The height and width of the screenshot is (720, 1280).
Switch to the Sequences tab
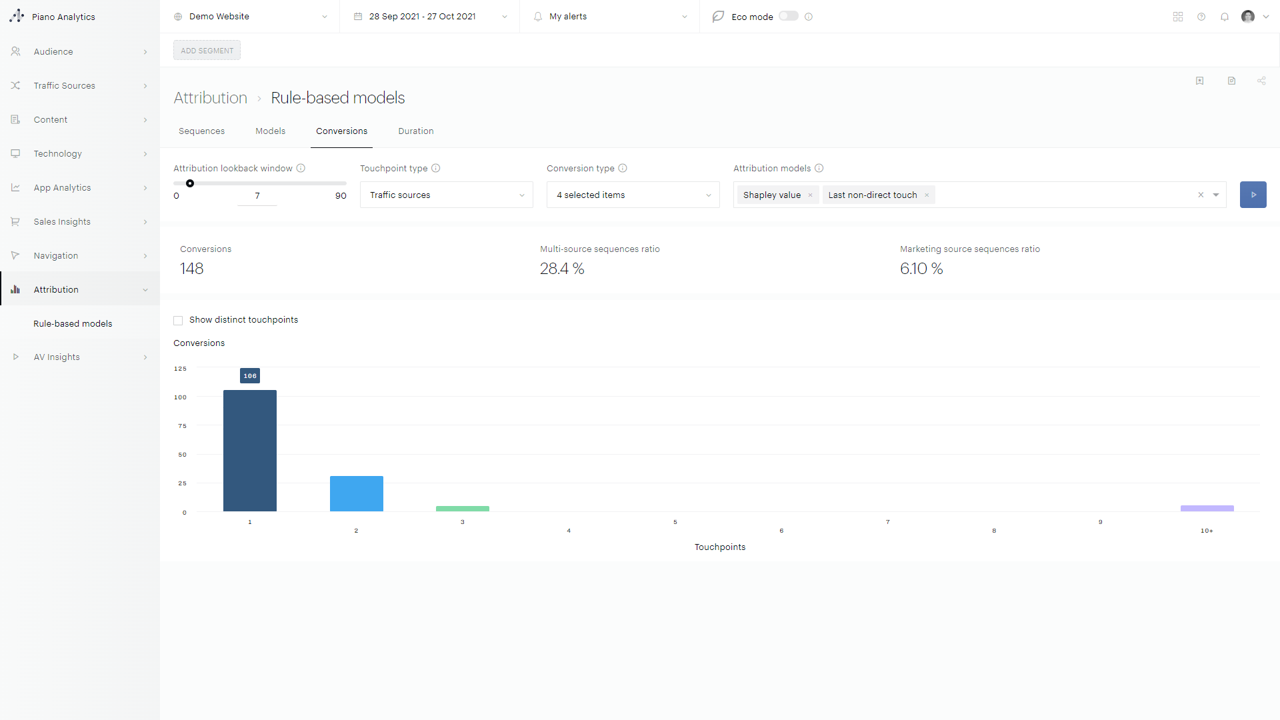(201, 131)
